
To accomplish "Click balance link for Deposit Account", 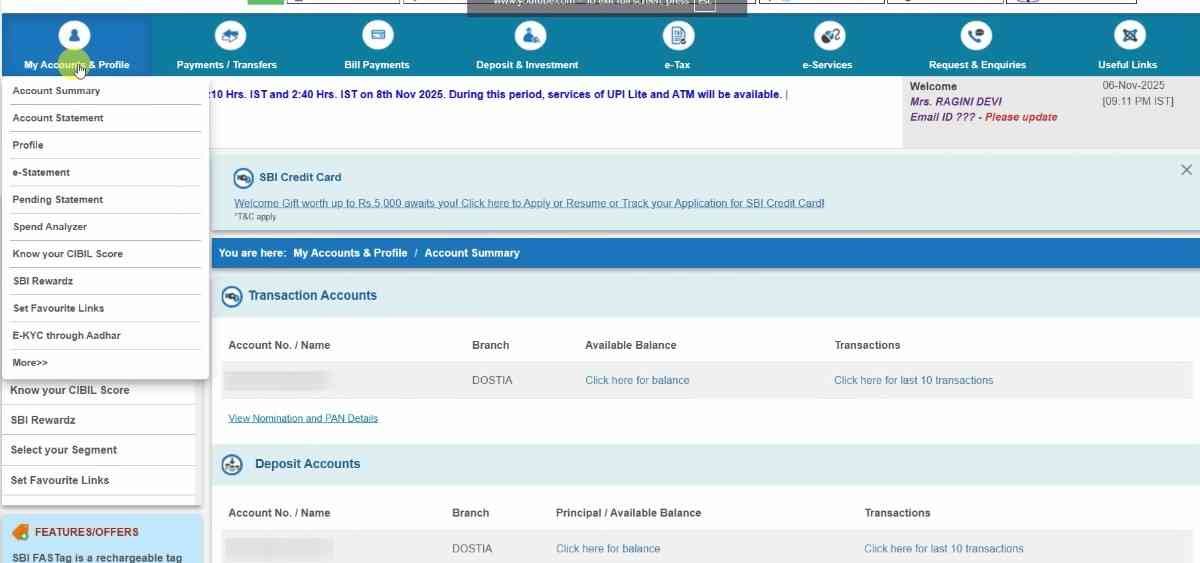I will tap(608, 548).
